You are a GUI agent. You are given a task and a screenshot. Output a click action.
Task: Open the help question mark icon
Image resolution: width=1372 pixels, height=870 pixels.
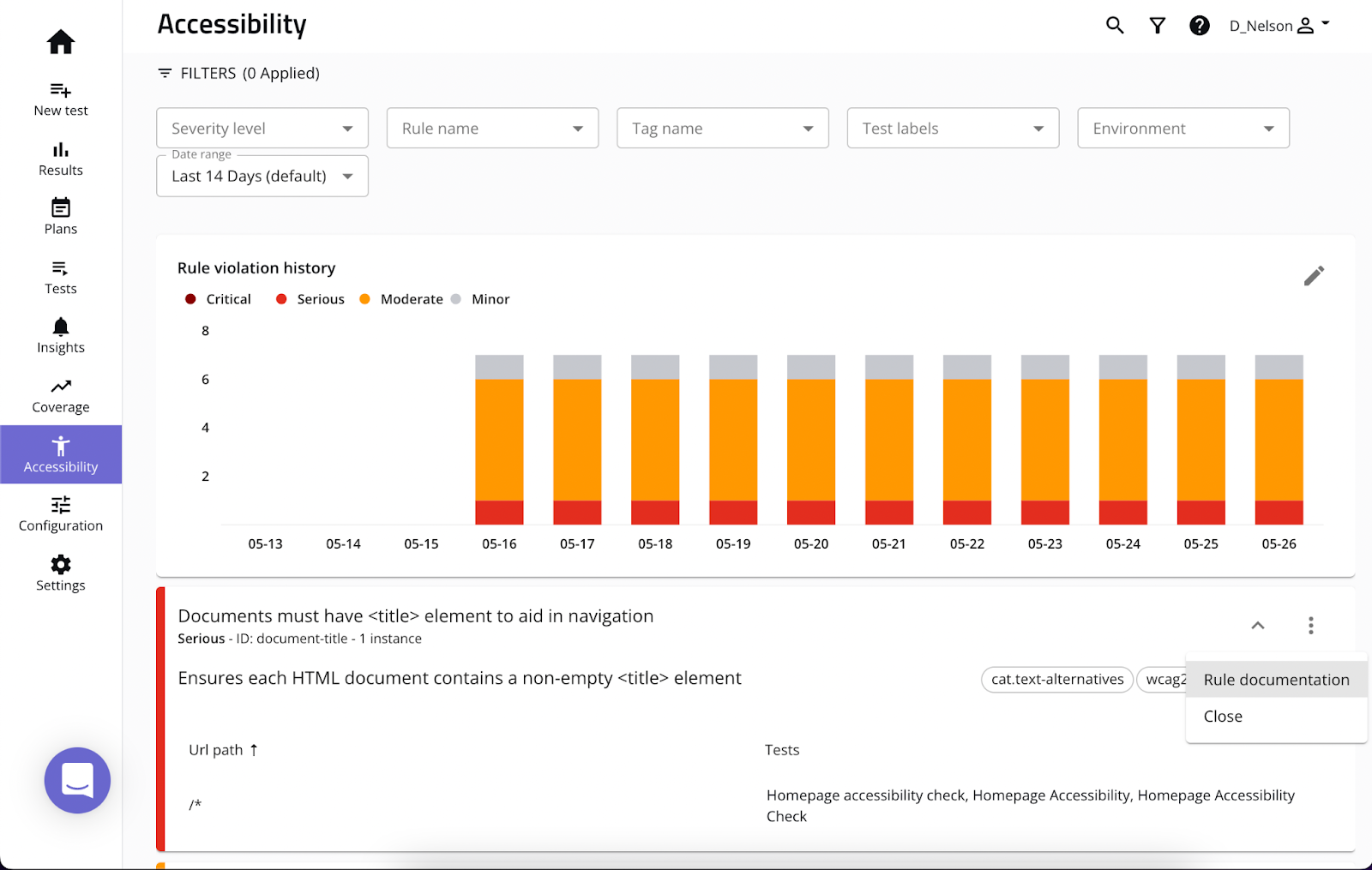1200,26
